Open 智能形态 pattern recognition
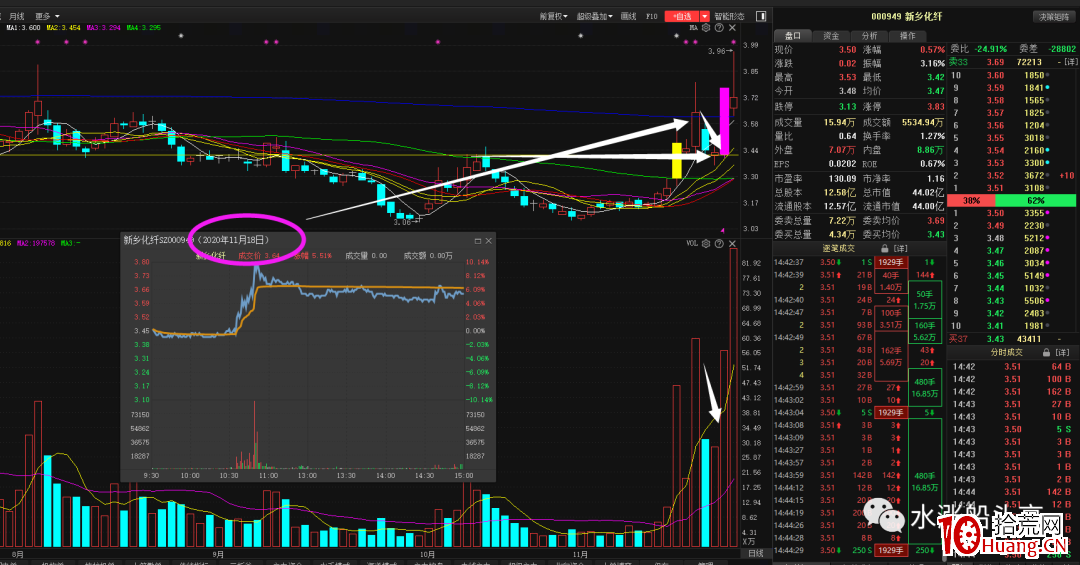The height and width of the screenshot is (565, 1080). (729, 16)
